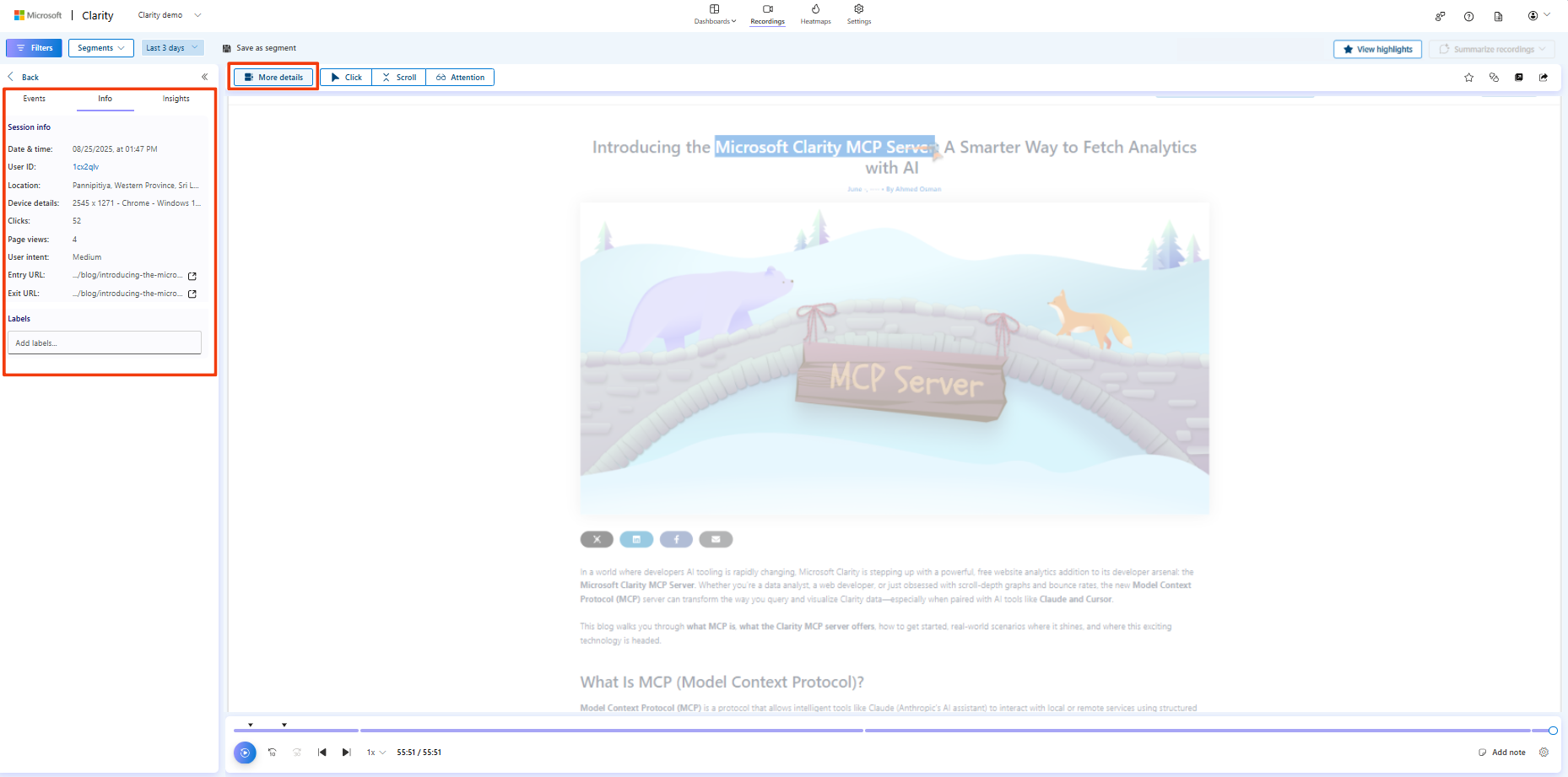Image resolution: width=1568 pixels, height=777 pixels.
Task: Toggle the Scroll heatmap overlay
Action: coord(399,77)
